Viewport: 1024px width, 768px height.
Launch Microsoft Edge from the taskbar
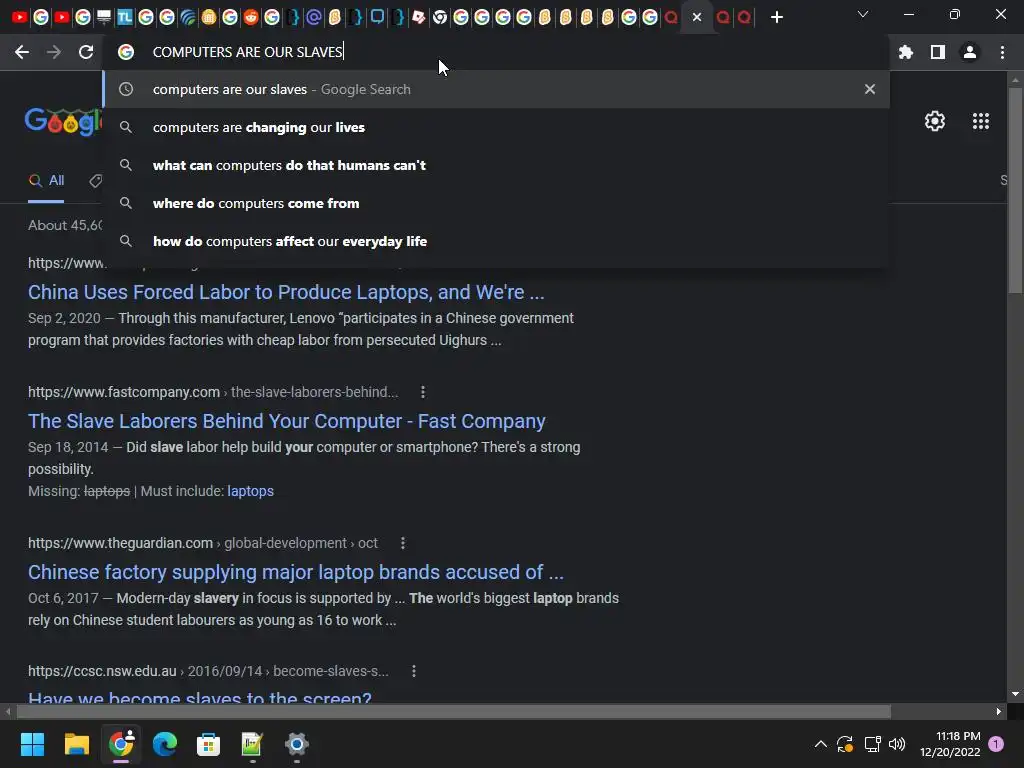pyautogui.click(x=165, y=744)
